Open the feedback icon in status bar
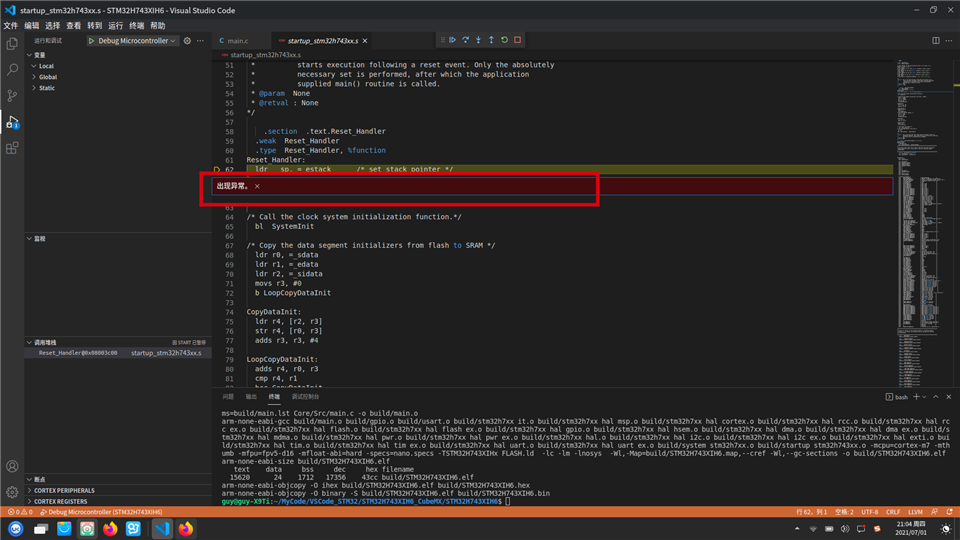The height and width of the screenshot is (540, 960). (x=934, y=512)
